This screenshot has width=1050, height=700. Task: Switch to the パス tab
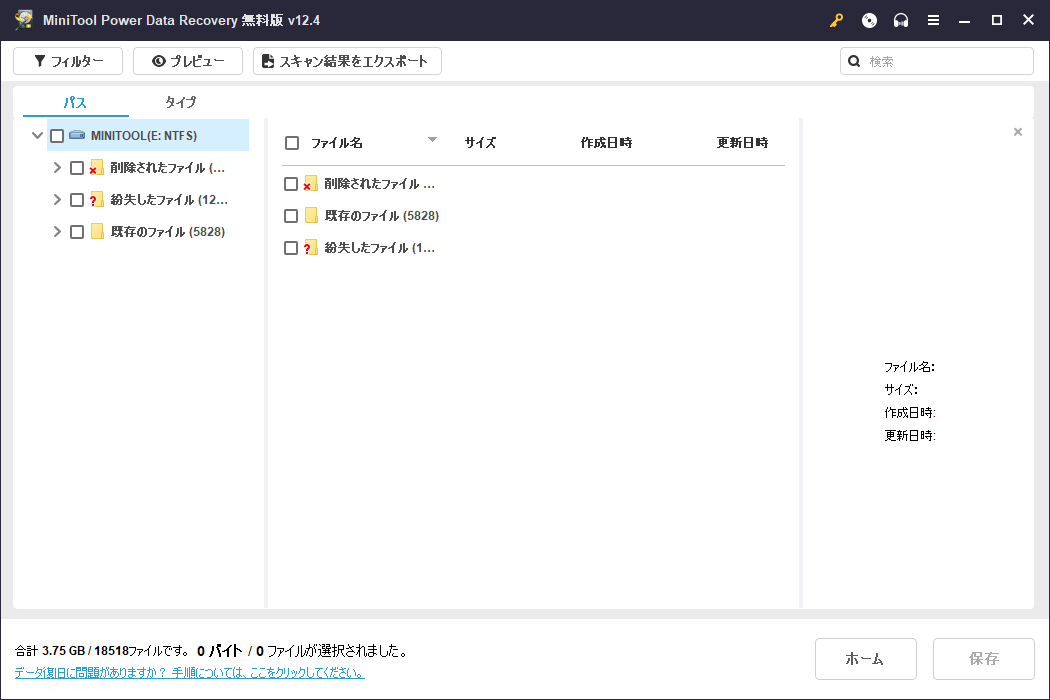[75, 102]
